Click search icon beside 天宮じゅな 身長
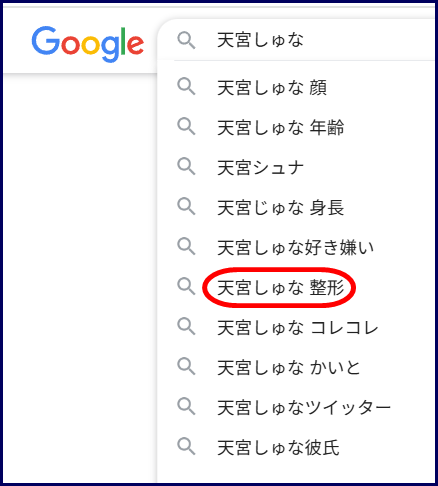Image resolution: width=438 pixels, height=486 pixels. click(186, 207)
